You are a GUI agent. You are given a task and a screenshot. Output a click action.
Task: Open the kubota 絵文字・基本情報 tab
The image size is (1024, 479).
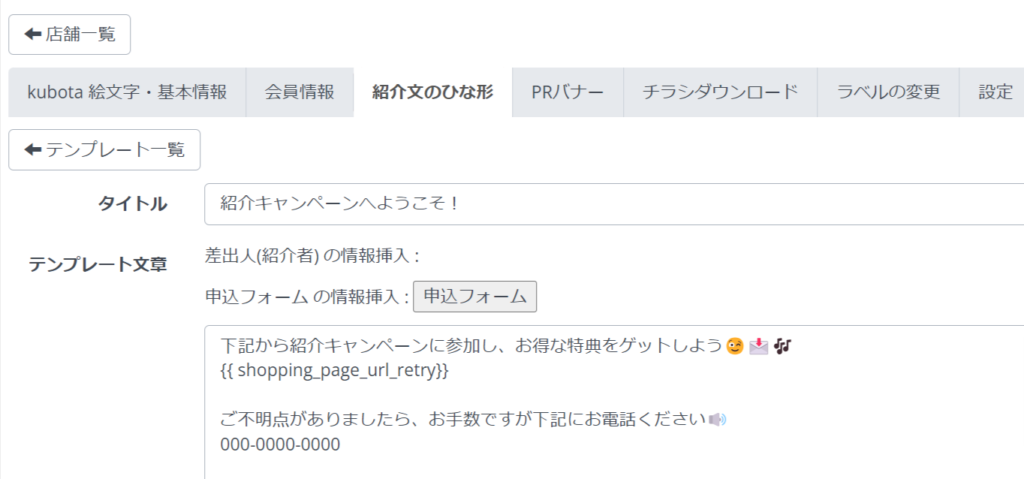(x=127, y=92)
